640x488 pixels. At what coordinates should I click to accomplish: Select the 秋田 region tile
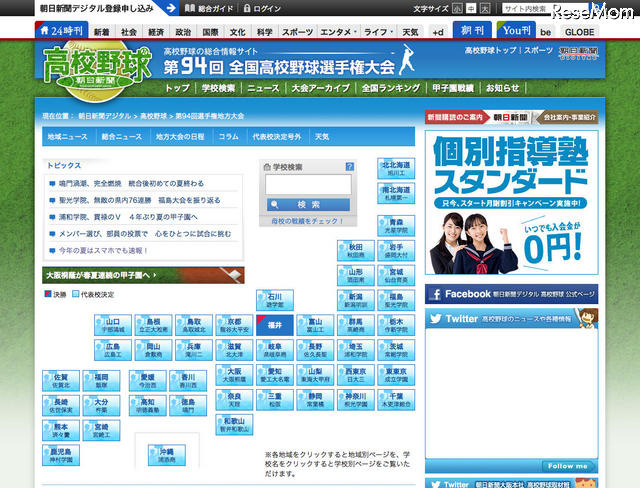click(356, 251)
